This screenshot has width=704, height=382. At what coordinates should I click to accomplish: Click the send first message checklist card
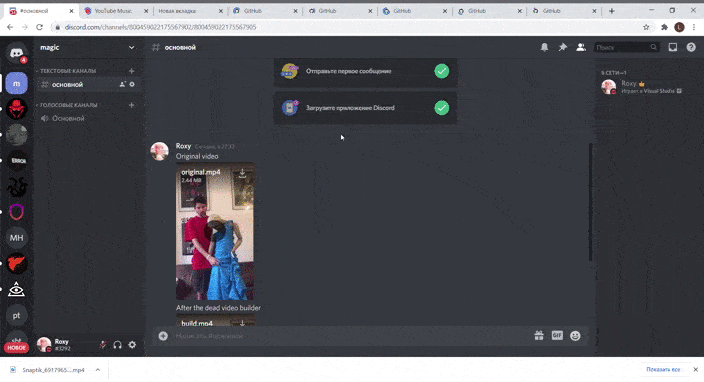[365, 71]
